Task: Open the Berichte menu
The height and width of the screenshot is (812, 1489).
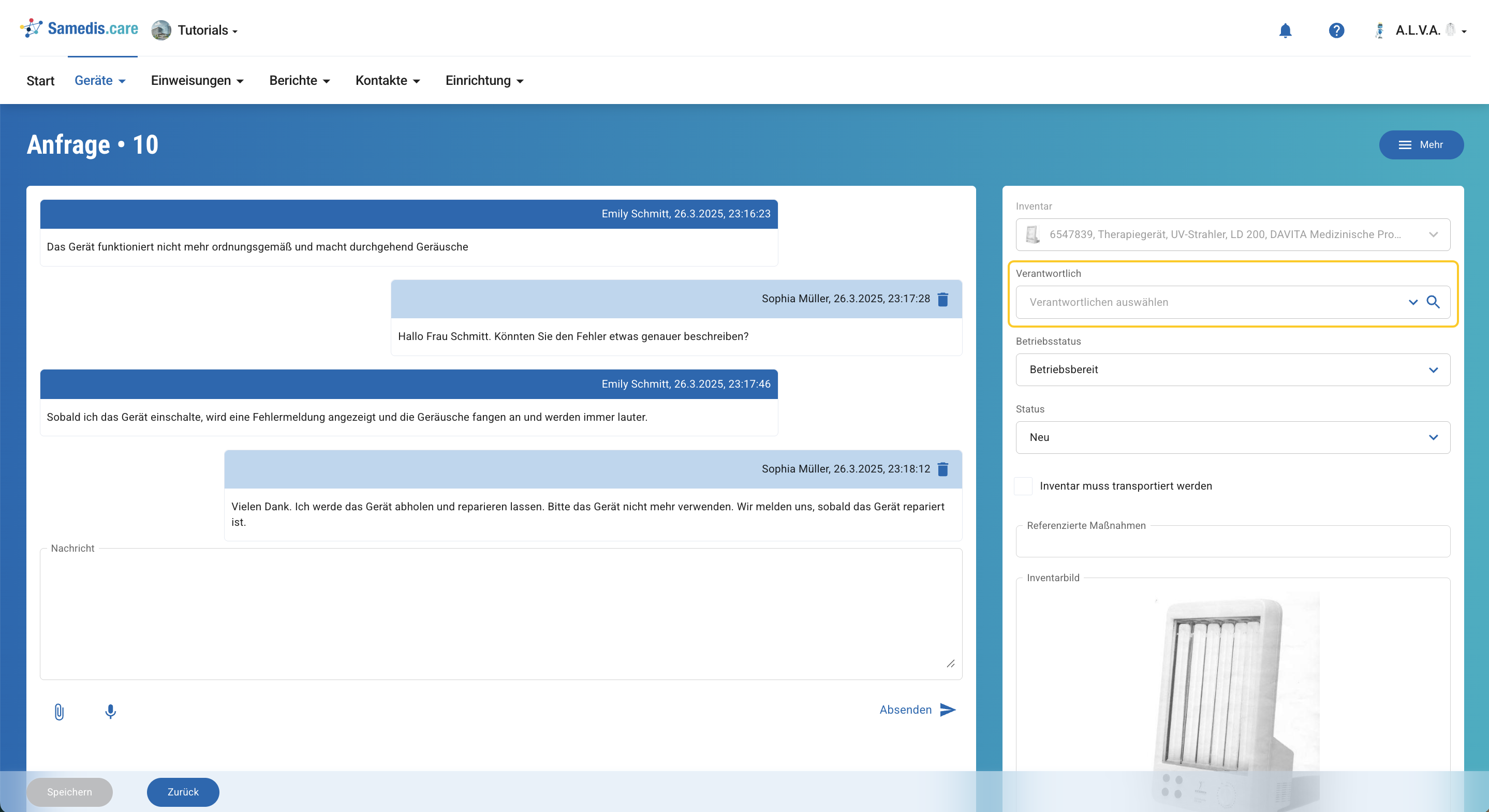Action: click(x=299, y=80)
